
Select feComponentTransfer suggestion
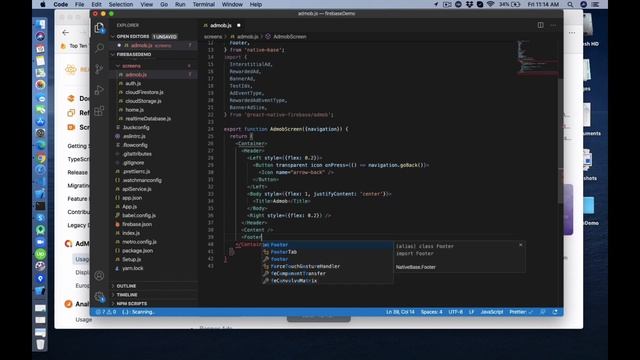[327, 273]
